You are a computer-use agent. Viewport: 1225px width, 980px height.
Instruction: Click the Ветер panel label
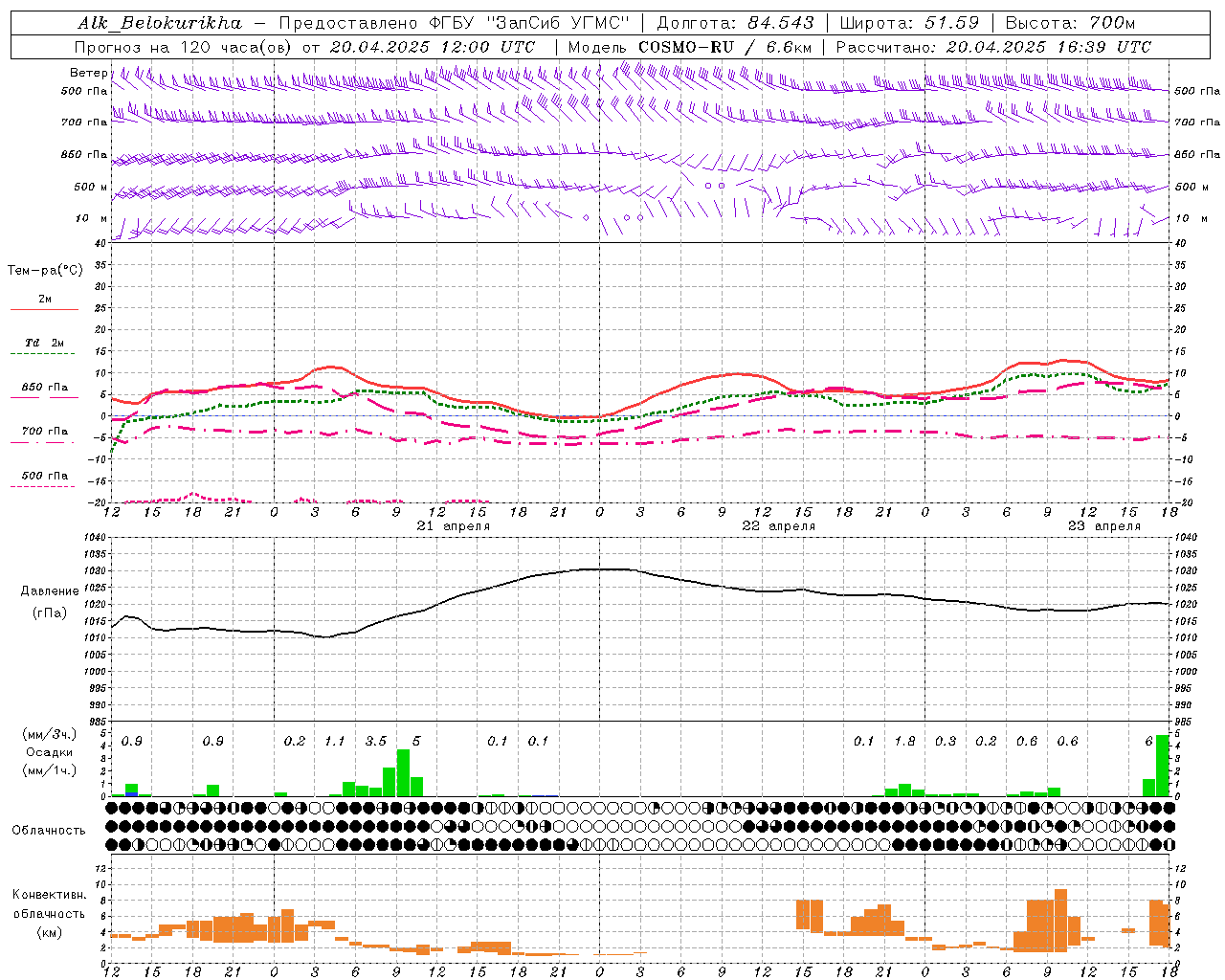pyautogui.click(x=89, y=73)
